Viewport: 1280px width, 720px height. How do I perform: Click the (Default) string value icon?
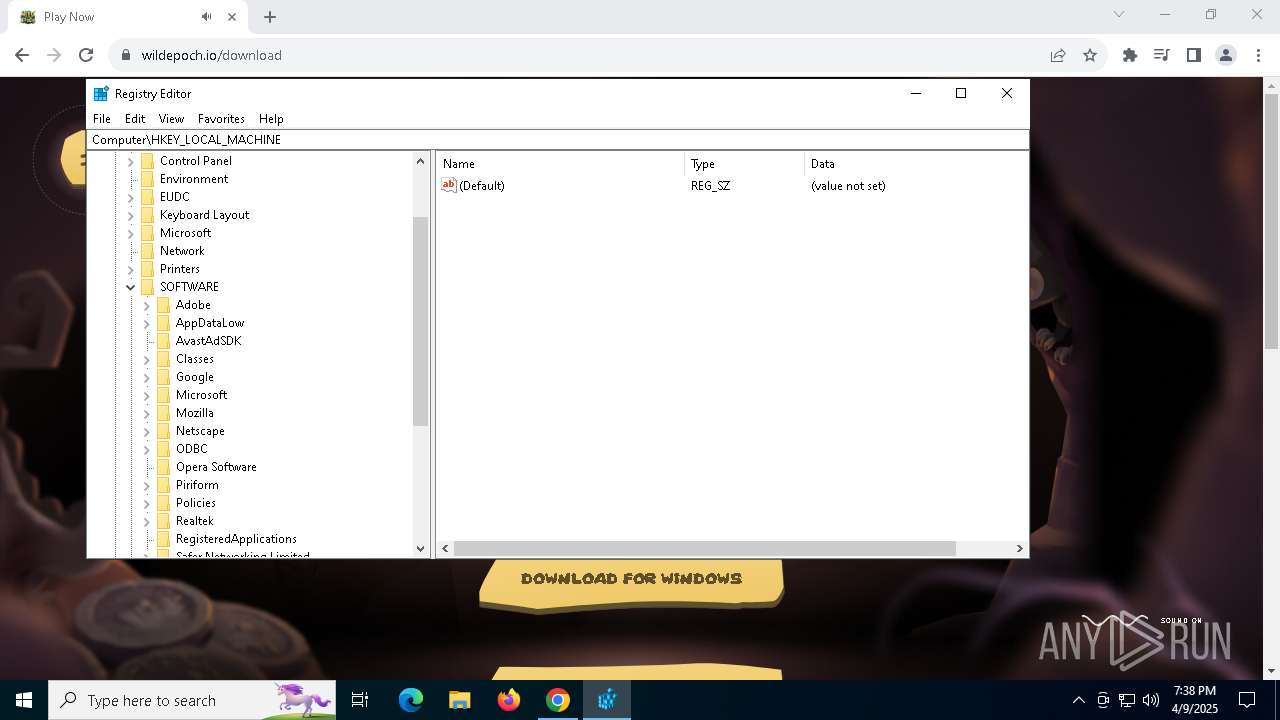click(x=449, y=185)
